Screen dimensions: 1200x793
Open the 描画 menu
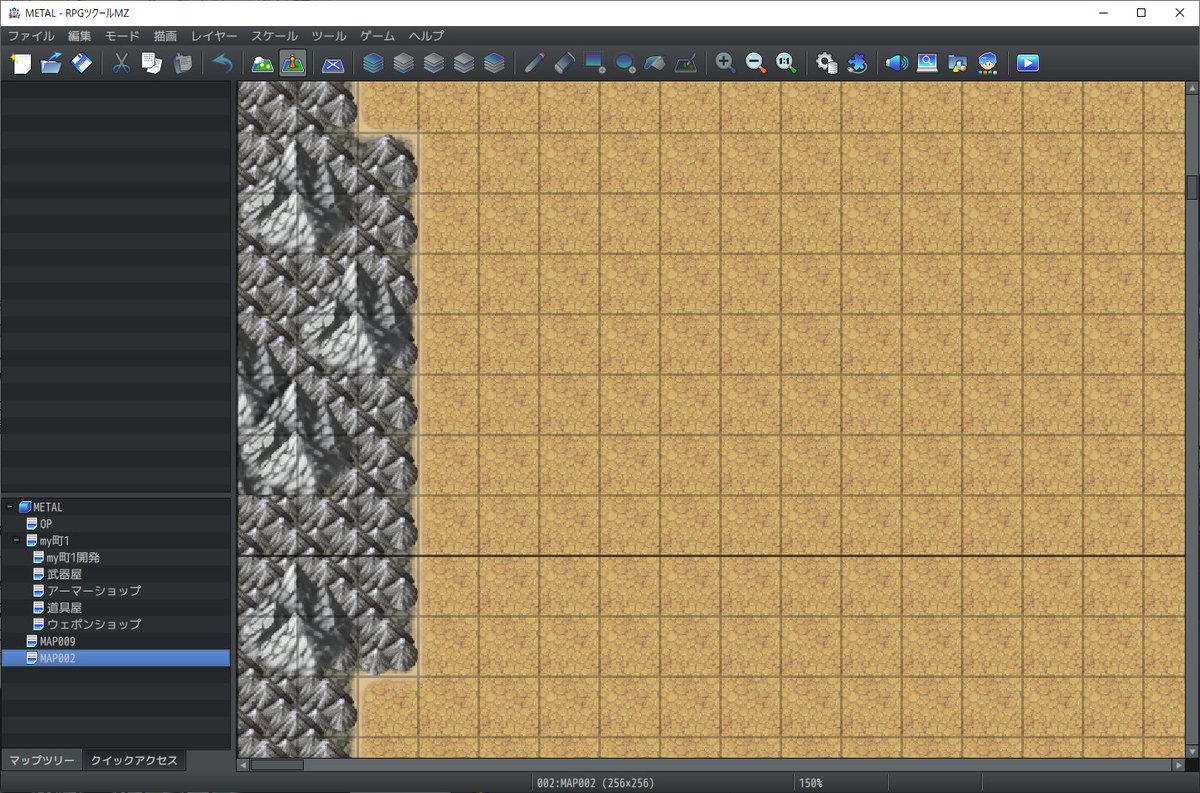coord(165,36)
